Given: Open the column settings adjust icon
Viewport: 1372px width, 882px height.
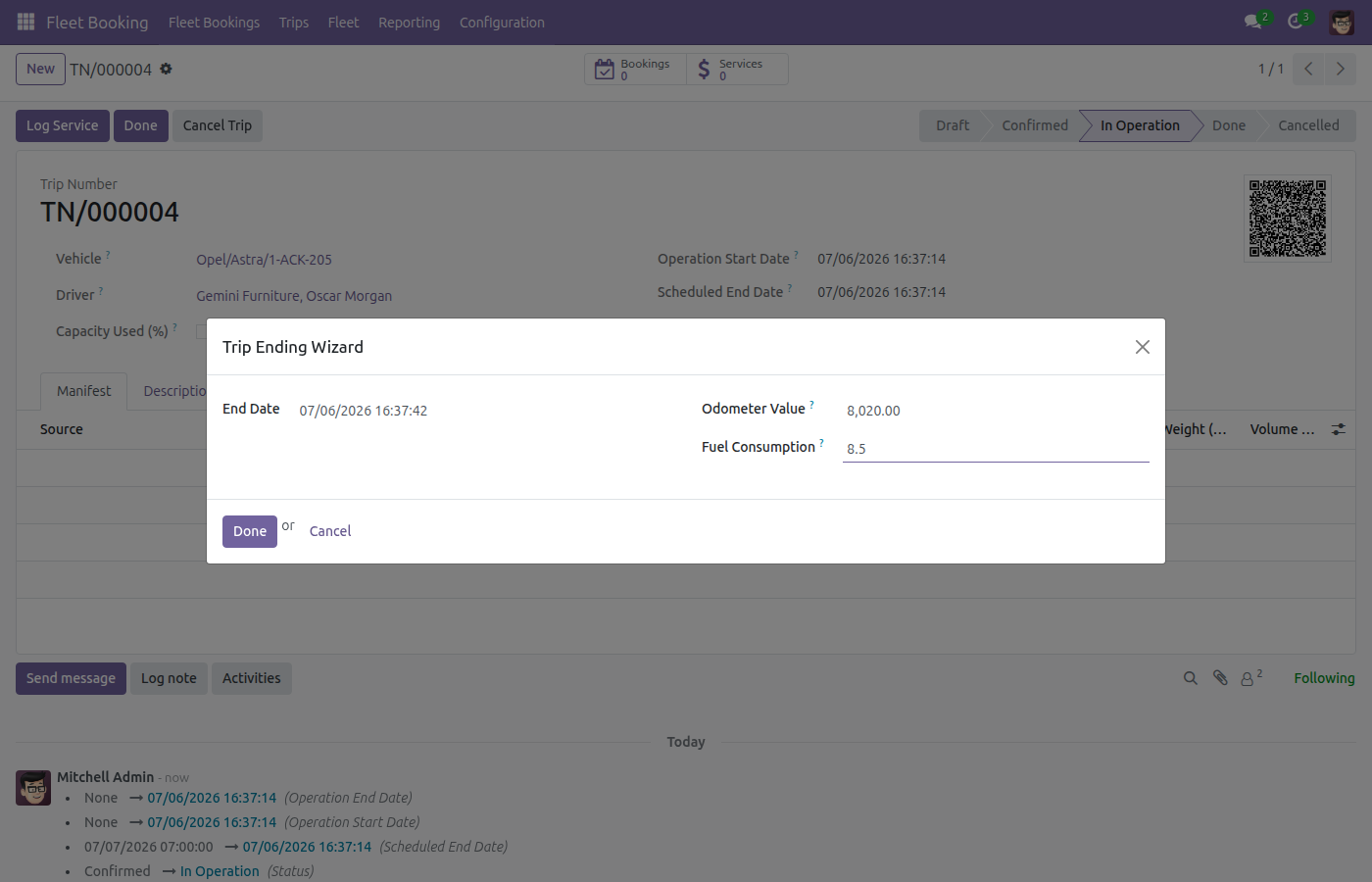Looking at the screenshot, I should click(1339, 429).
